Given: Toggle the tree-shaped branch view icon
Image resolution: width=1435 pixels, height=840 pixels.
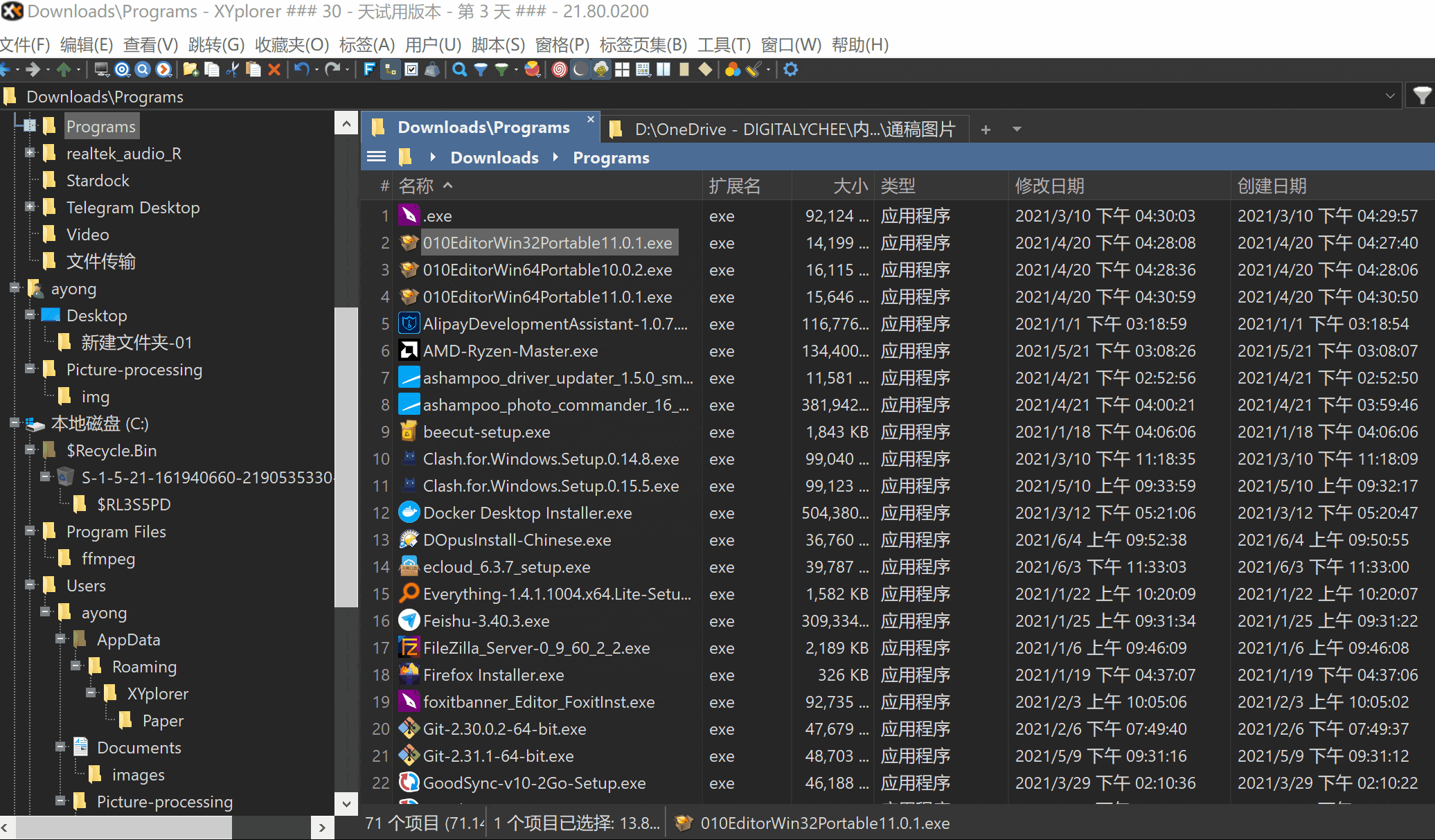Looking at the screenshot, I should (x=601, y=69).
